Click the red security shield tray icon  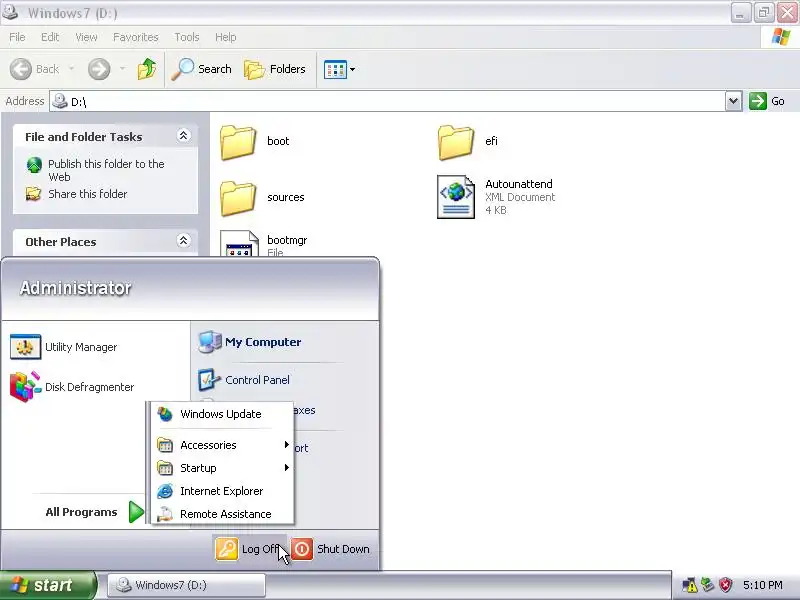tap(726, 585)
